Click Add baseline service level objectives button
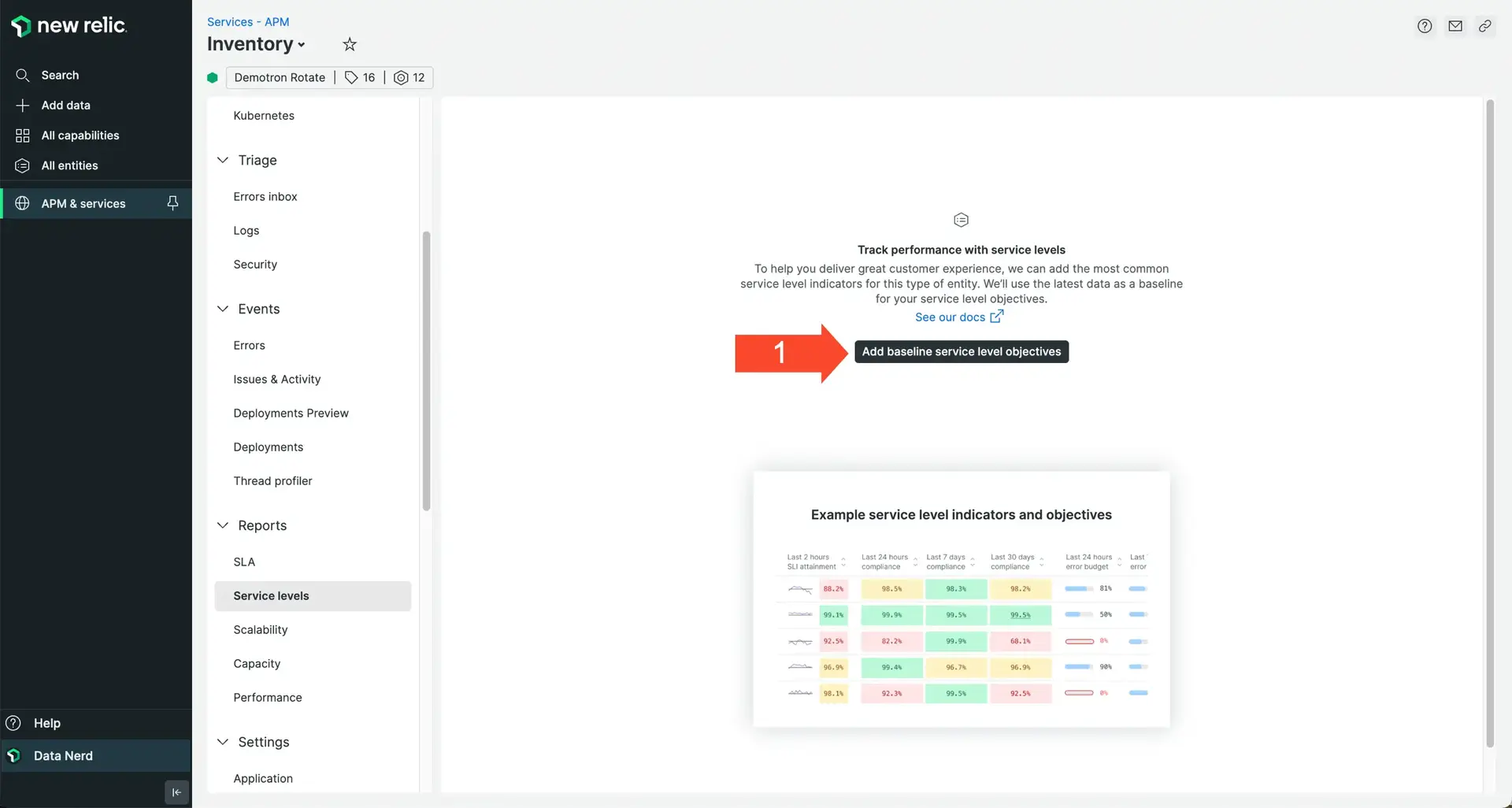This screenshot has height=808, width=1512. tap(961, 352)
